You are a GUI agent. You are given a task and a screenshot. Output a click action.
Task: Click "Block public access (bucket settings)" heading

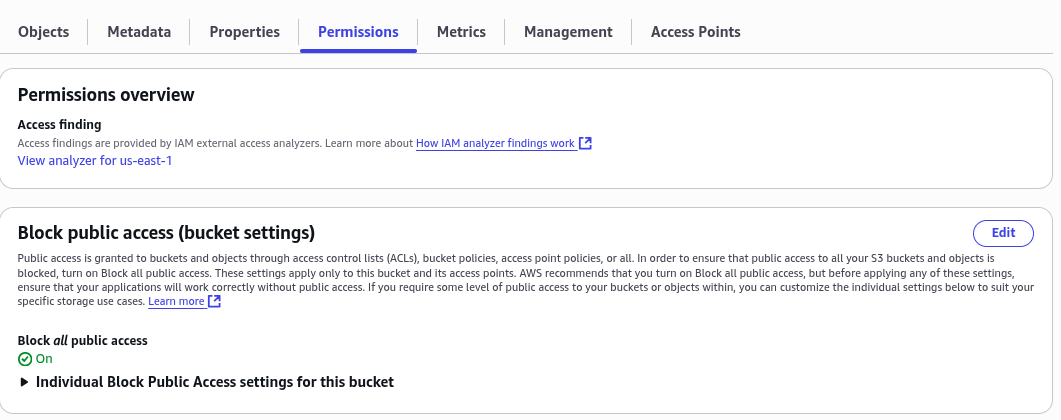(x=166, y=233)
